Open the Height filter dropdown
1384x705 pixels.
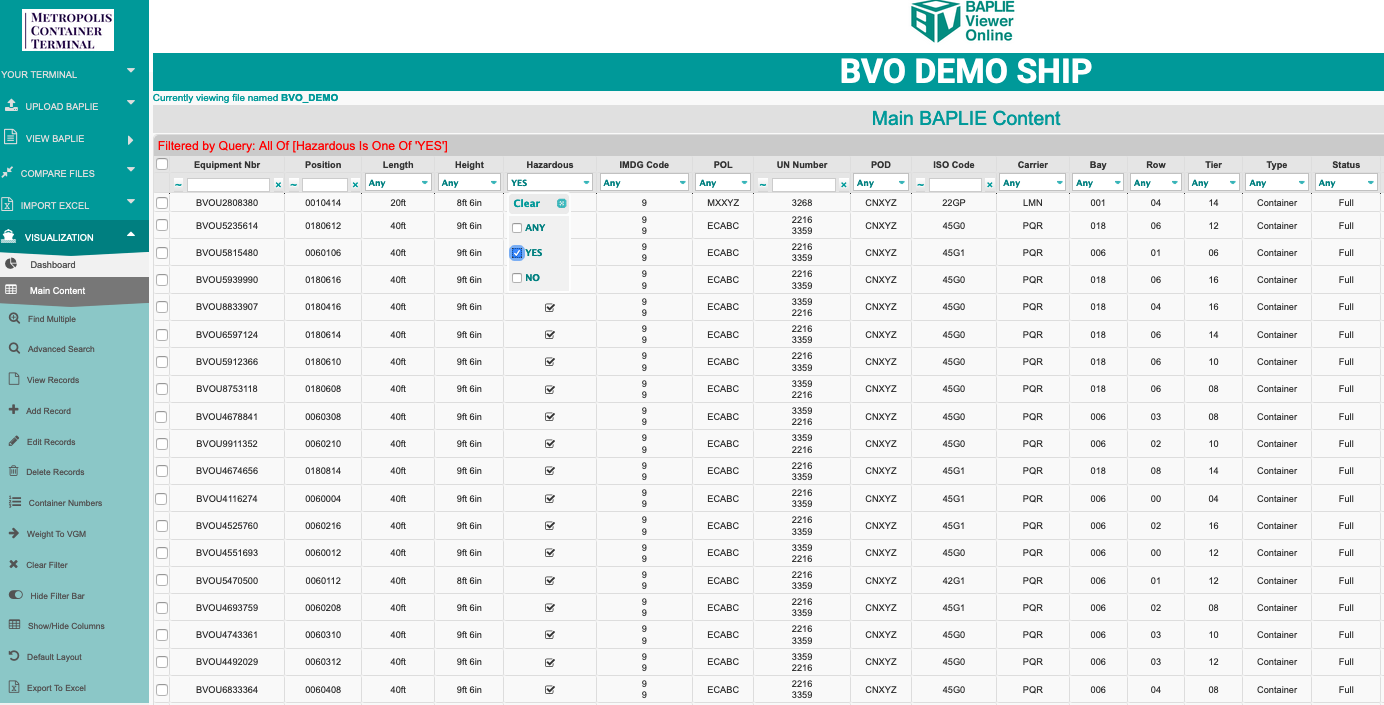point(469,183)
